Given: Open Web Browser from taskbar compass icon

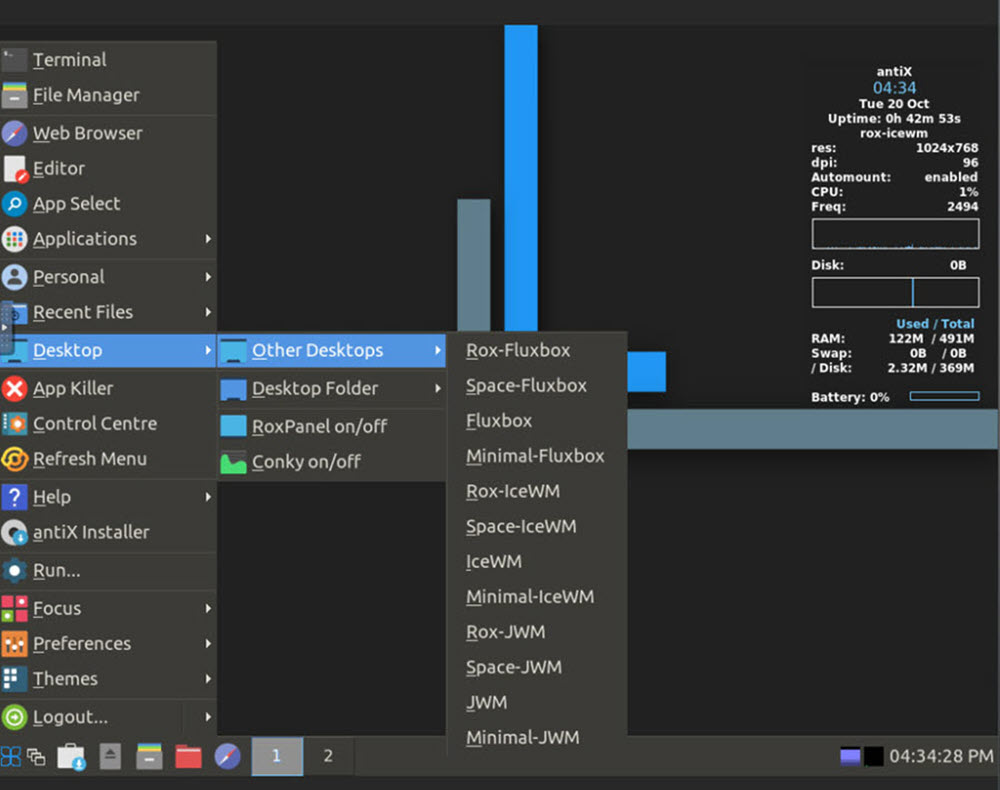Looking at the screenshot, I should click(x=227, y=756).
